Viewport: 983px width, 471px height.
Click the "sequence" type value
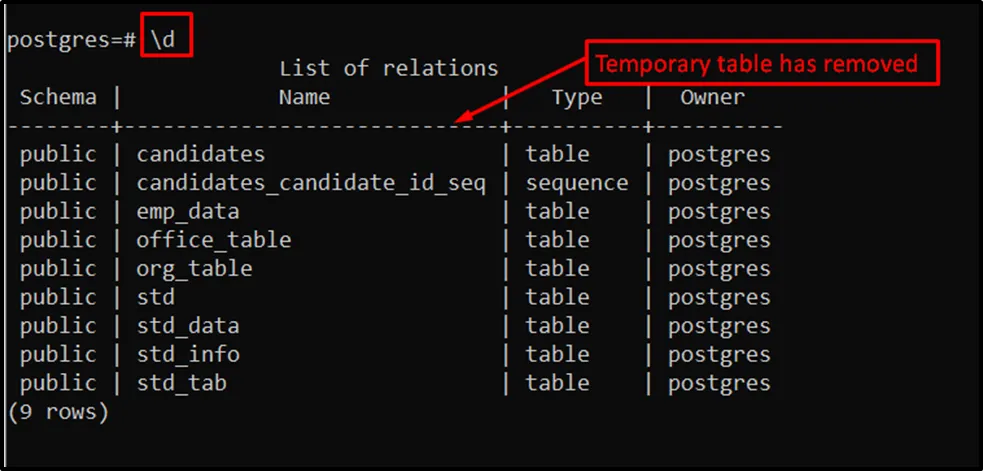tap(577, 183)
